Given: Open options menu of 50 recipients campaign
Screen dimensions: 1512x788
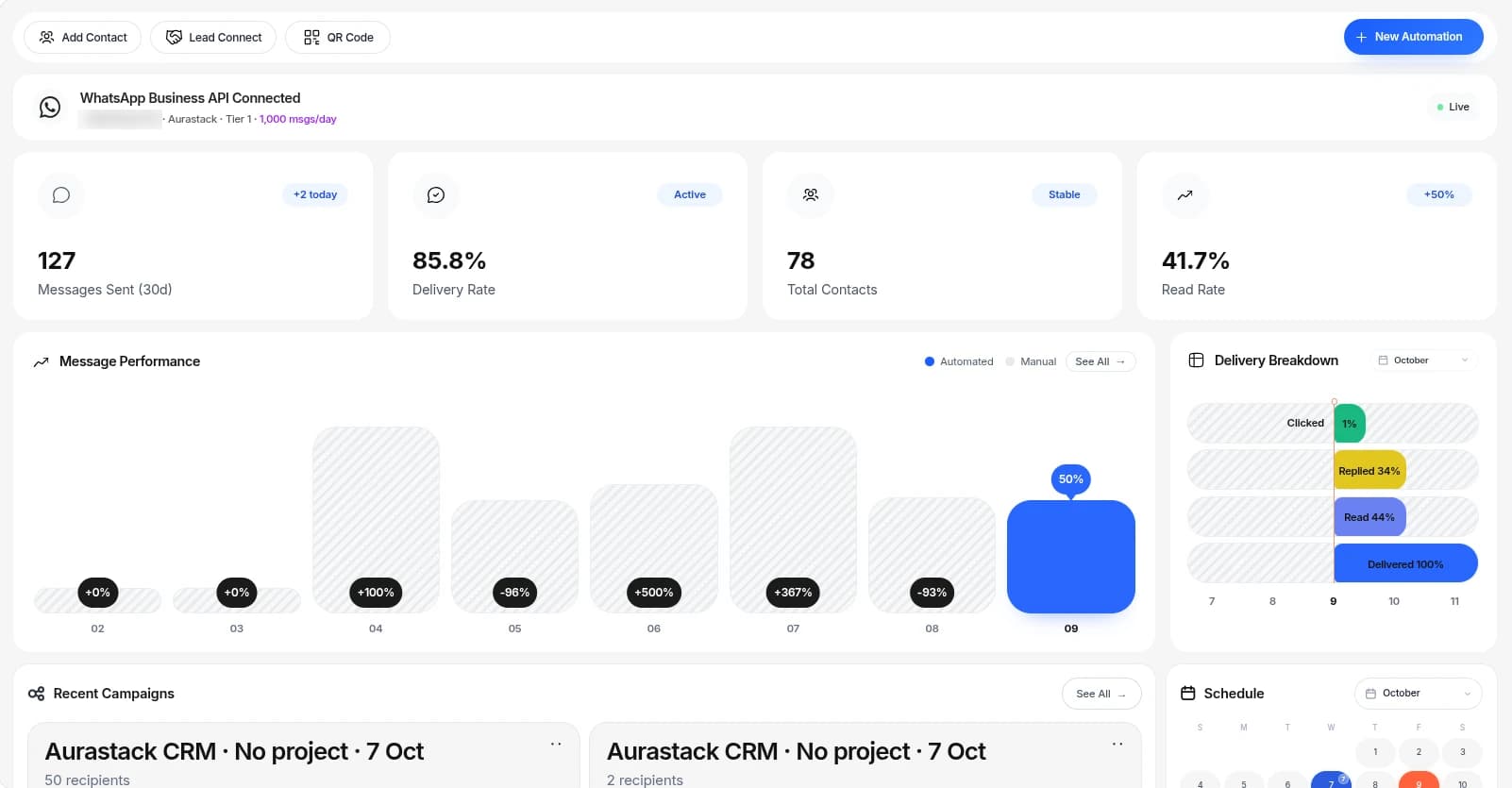Looking at the screenshot, I should click(556, 745).
